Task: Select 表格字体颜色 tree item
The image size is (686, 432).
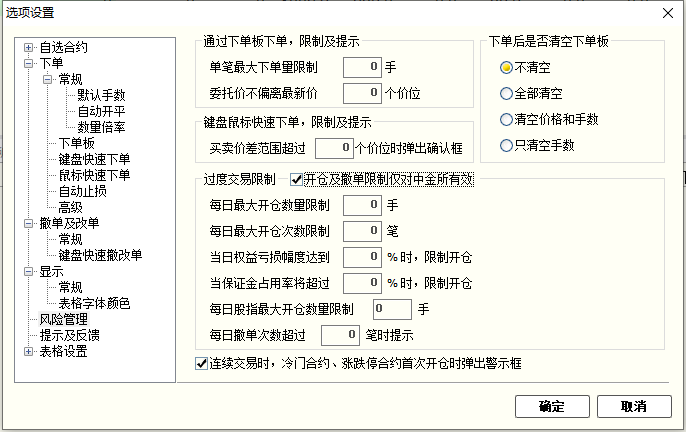Action: click(94, 303)
